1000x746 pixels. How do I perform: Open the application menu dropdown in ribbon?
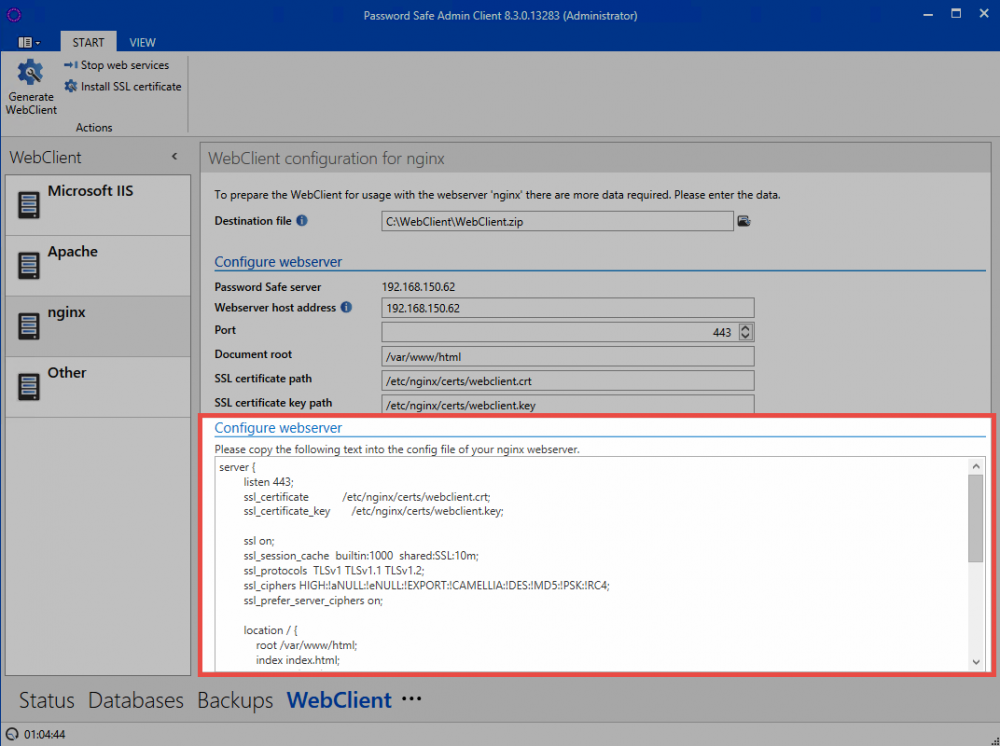(29, 42)
